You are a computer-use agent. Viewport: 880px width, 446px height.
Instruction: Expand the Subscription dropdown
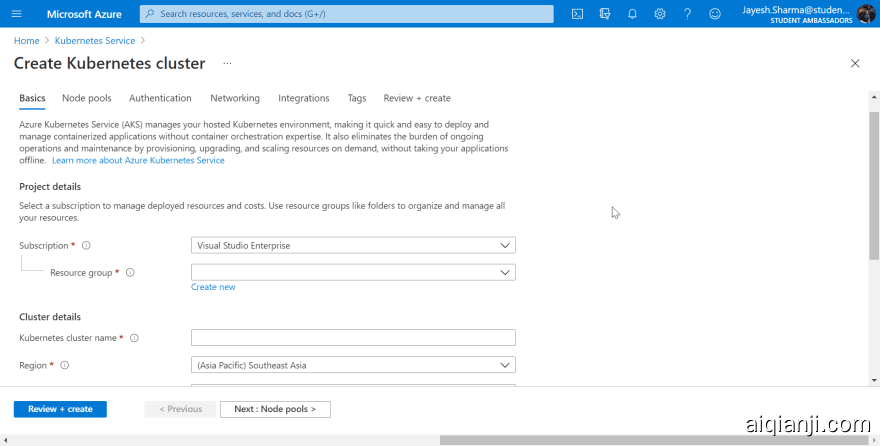pyautogui.click(x=353, y=245)
